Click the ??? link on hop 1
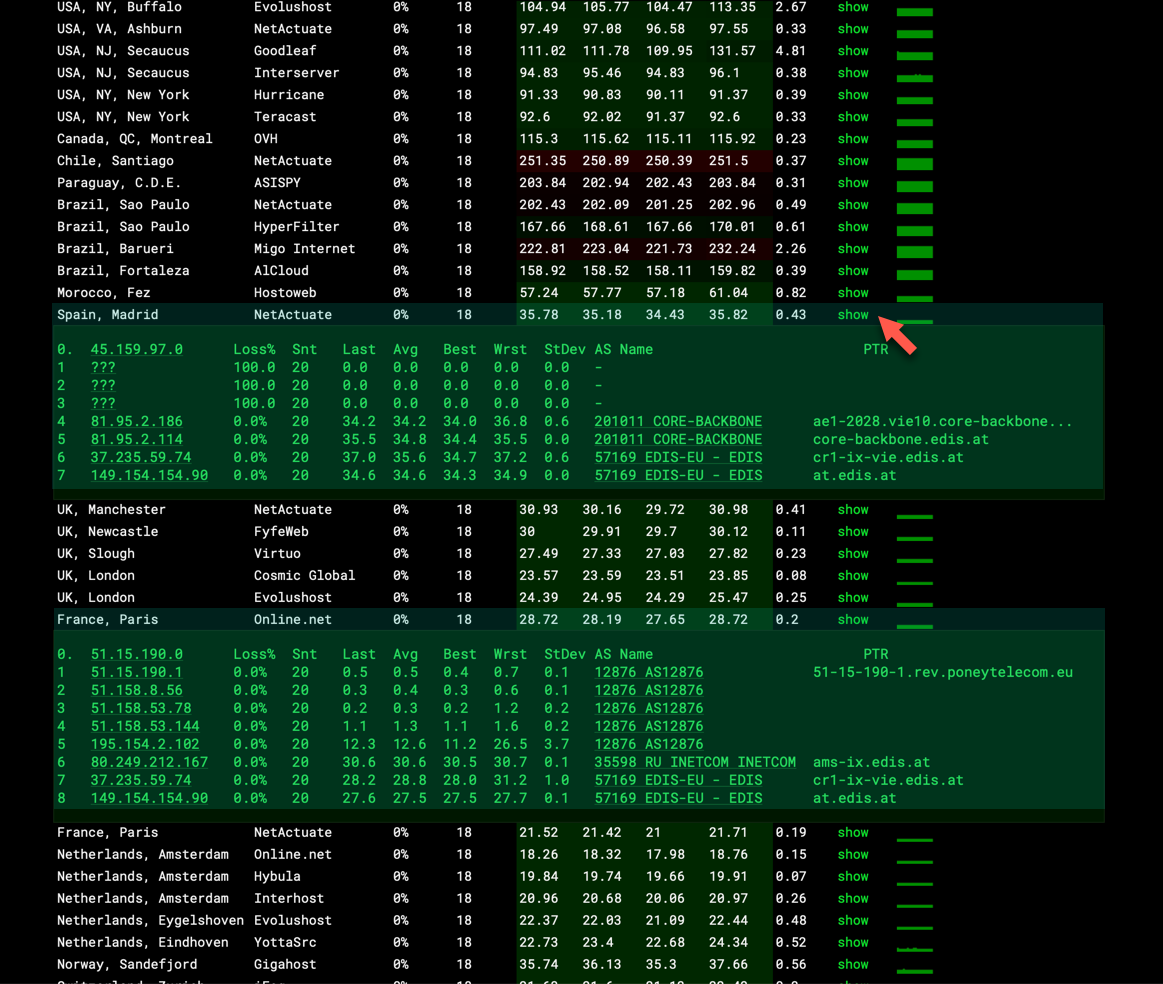The height and width of the screenshot is (984, 1163). tap(102, 367)
